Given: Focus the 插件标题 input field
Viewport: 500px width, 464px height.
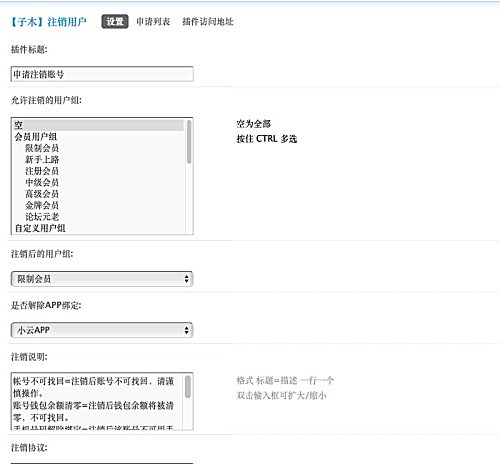Looking at the screenshot, I should click(102, 74).
